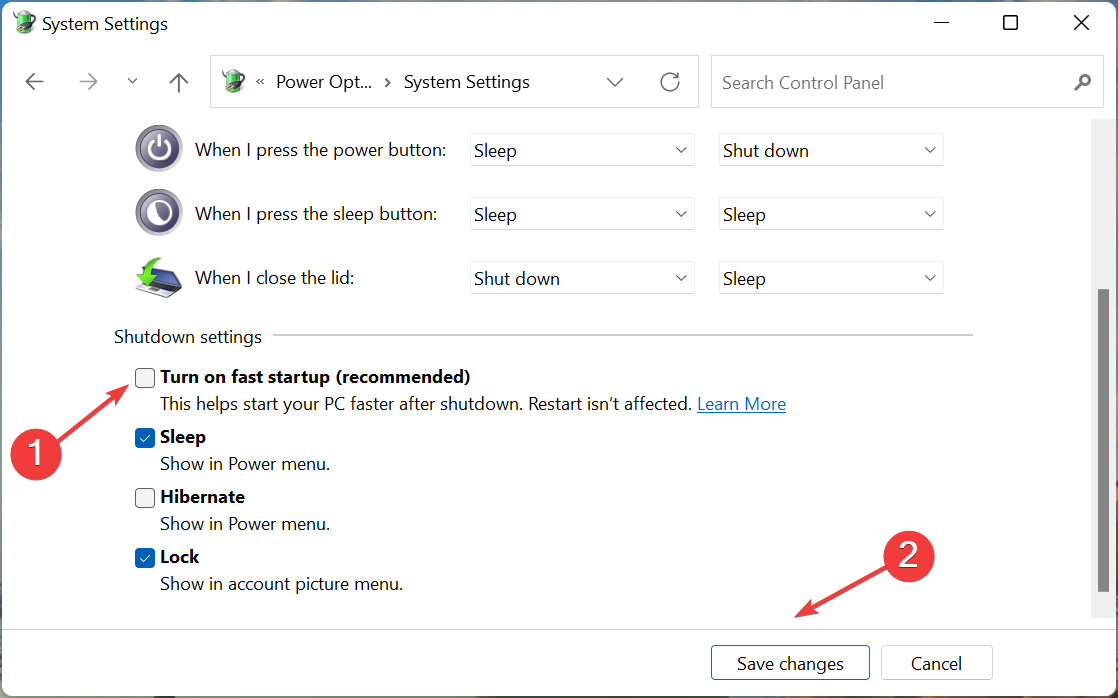The height and width of the screenshot is (698, 1118).
Task: Select Power Options in the breadcrumb
Action: click(324, 81)
